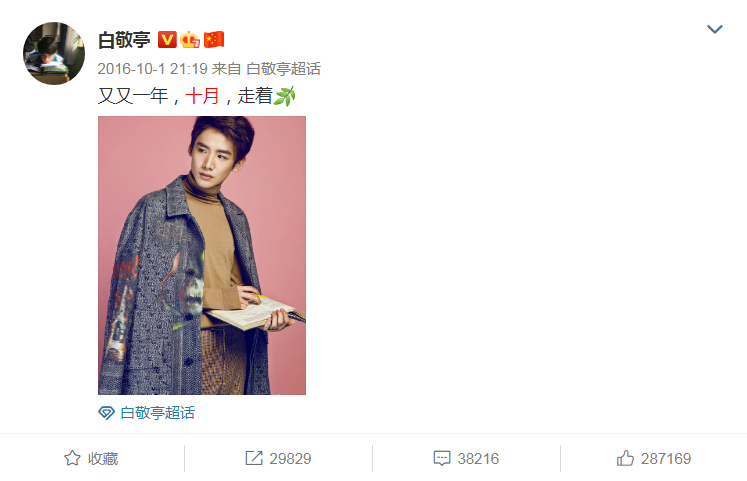Screen dimensions: 747x481
Task: Click the crown membership badge icon
Action: 190,40
